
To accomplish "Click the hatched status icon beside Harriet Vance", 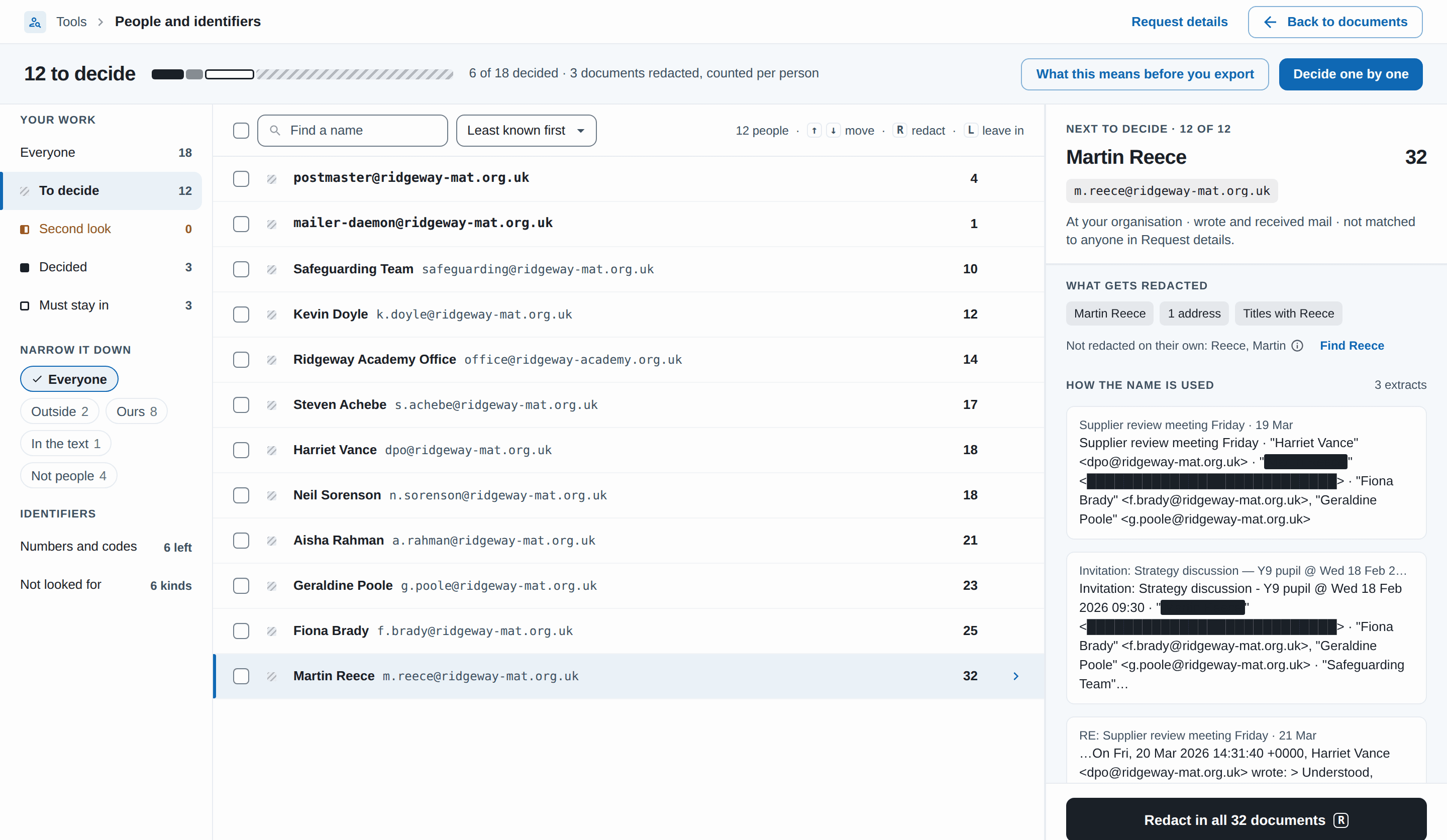I will coord(272,450).
